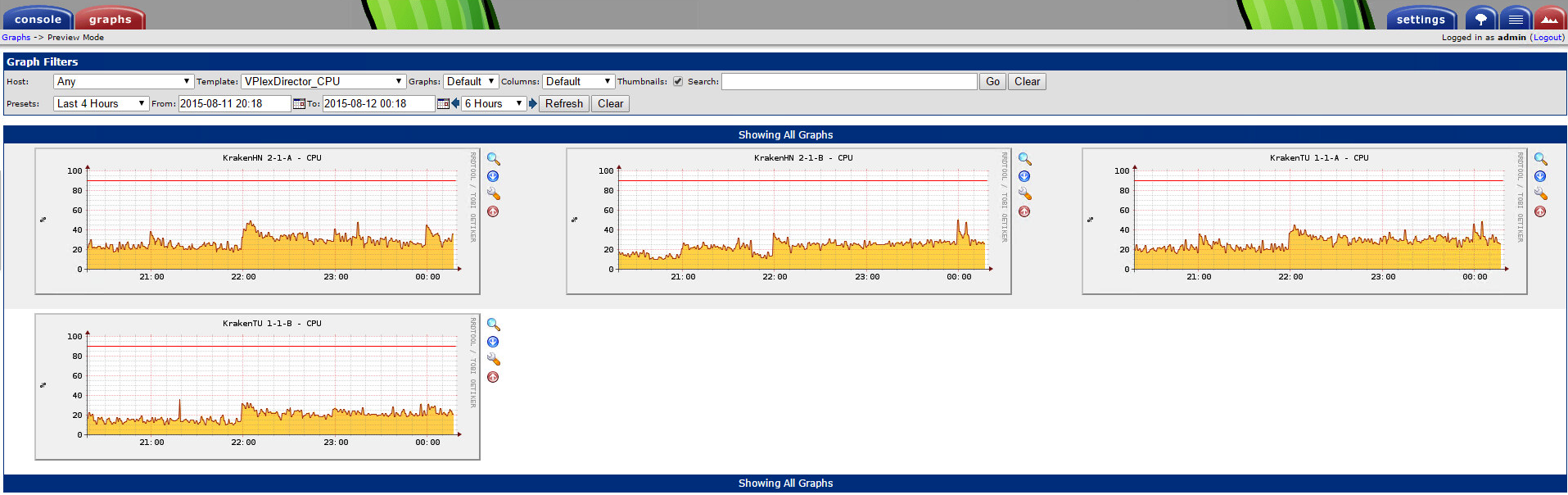This screenshot has height=495, width=1568.
Task: Switch to List View mode icon
Action: click(x=1516, y=19)
